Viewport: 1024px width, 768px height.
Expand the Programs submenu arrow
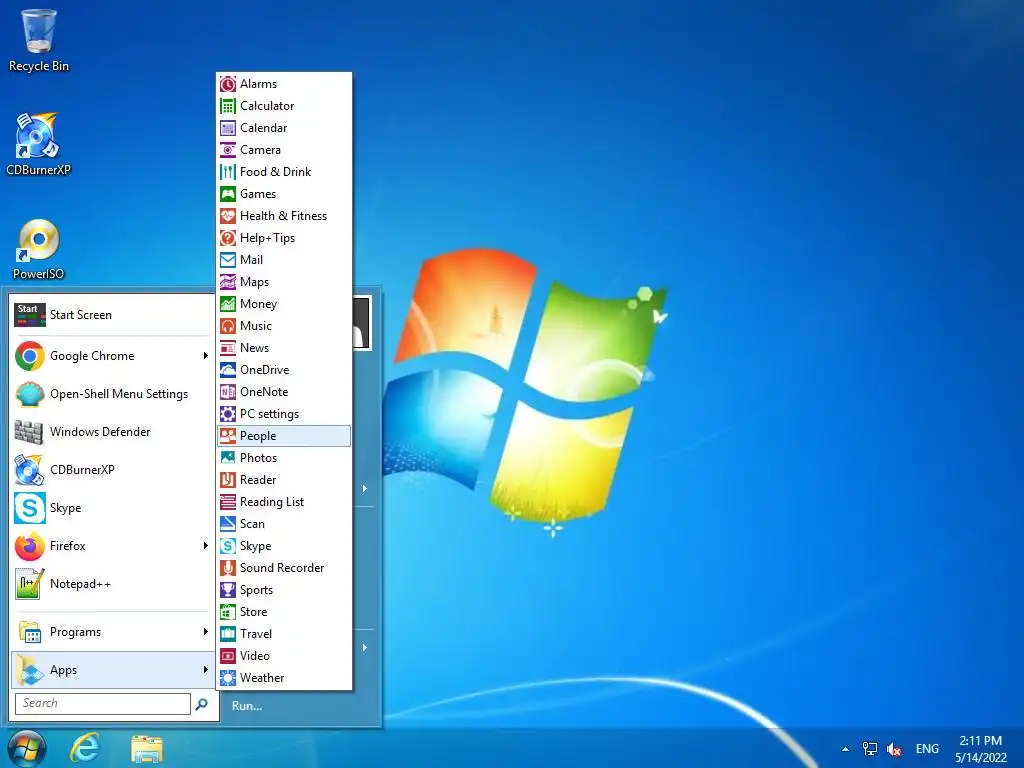pos(205,632)
